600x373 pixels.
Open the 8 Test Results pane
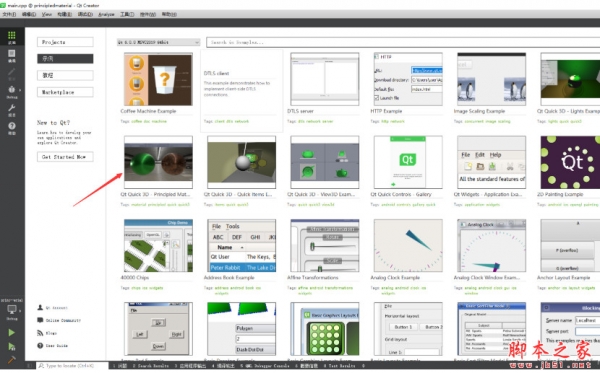pyautogui.click(x=339, y=366)
